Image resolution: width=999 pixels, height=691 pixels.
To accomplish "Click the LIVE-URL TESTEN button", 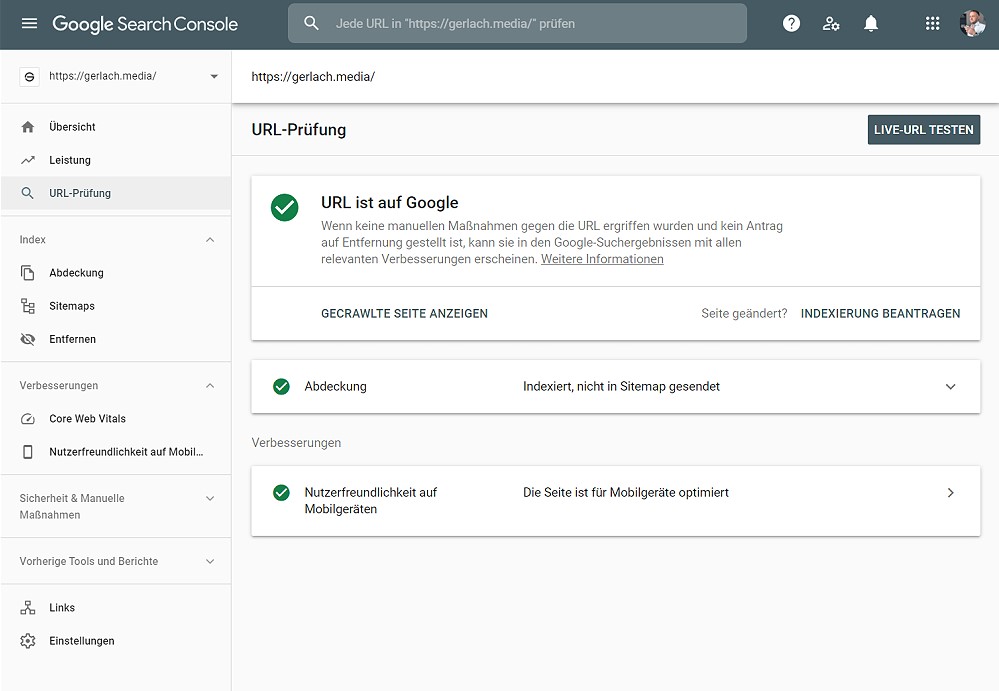I will tap(923, 130).
